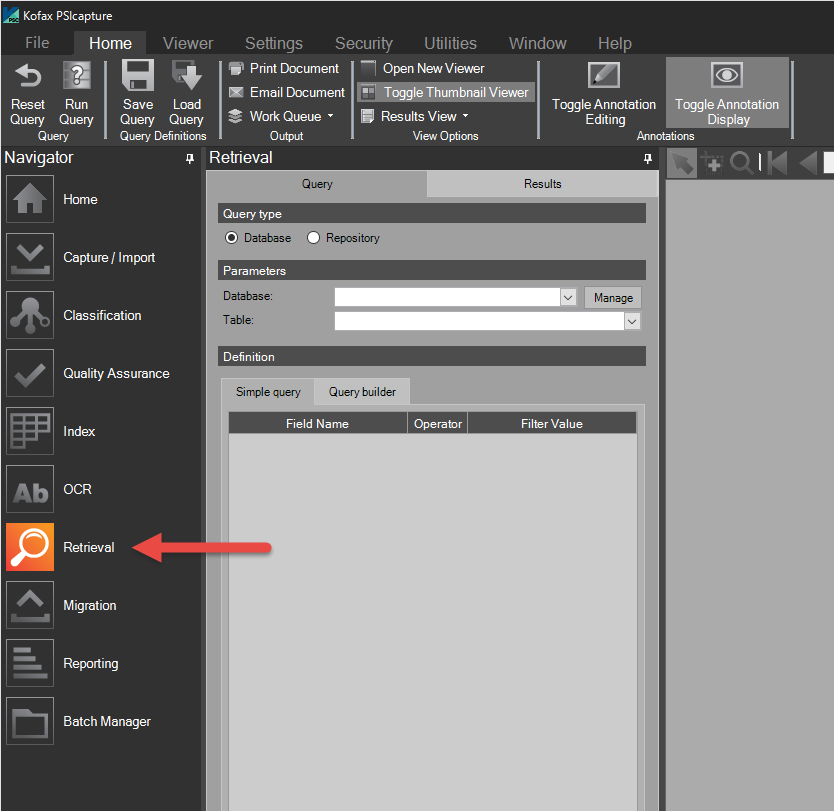Select the Database query type radio button

(x=231, y=238)
